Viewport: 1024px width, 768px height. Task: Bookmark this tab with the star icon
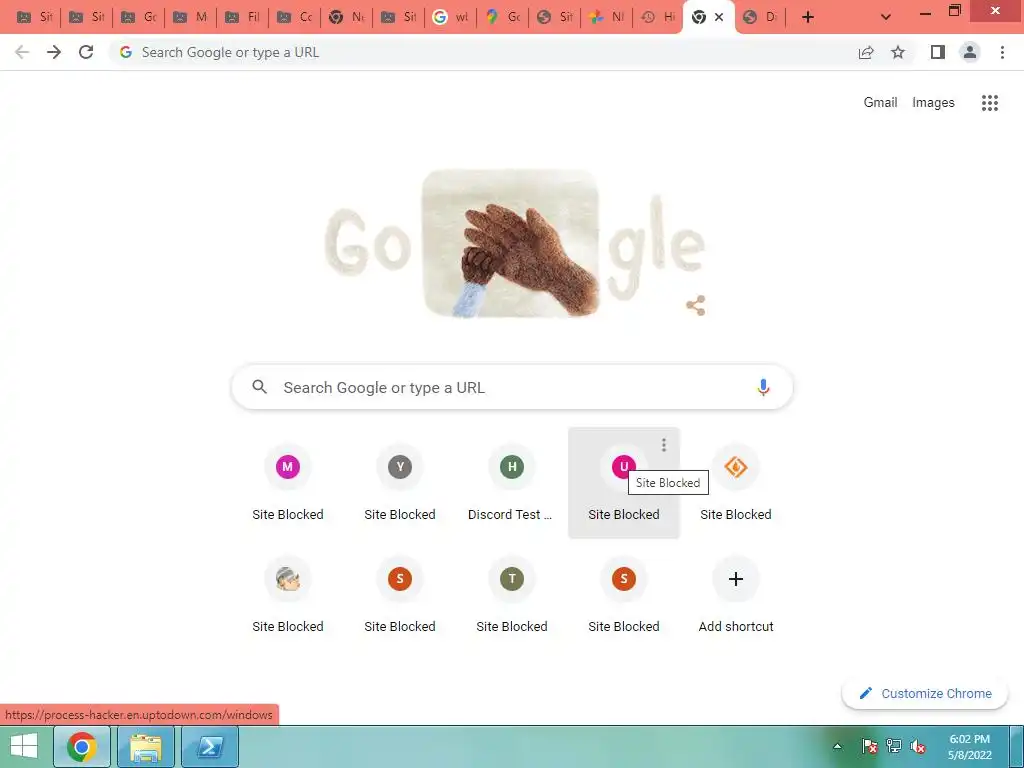898,52
